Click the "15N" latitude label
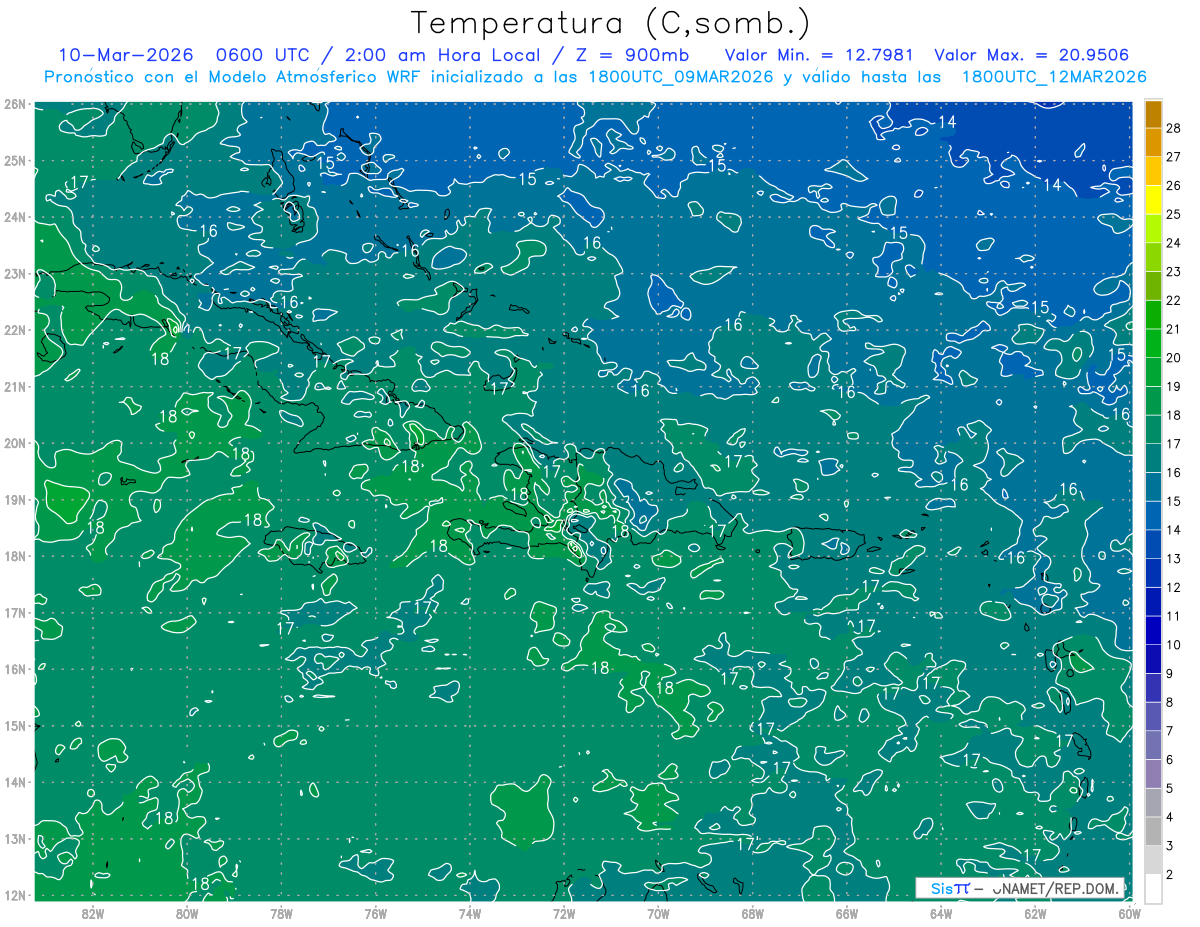1200x927 pixels. [14, 726]
